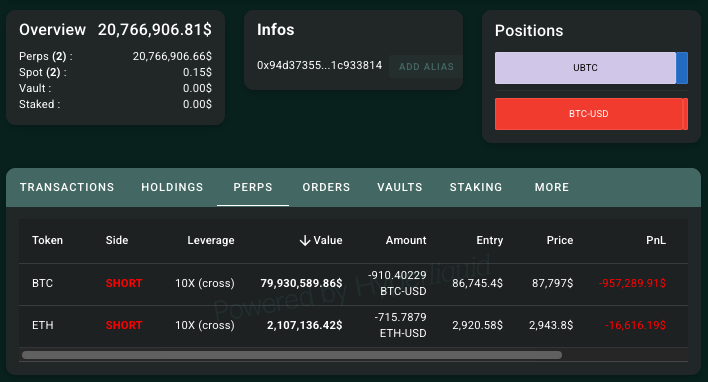
Task: Click the ETH token cell
Action: (42, 325)
